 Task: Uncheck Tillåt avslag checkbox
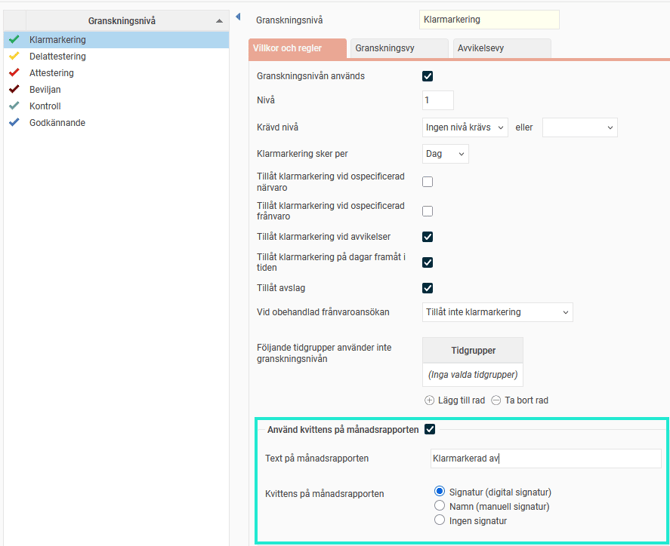click(428, 288)
